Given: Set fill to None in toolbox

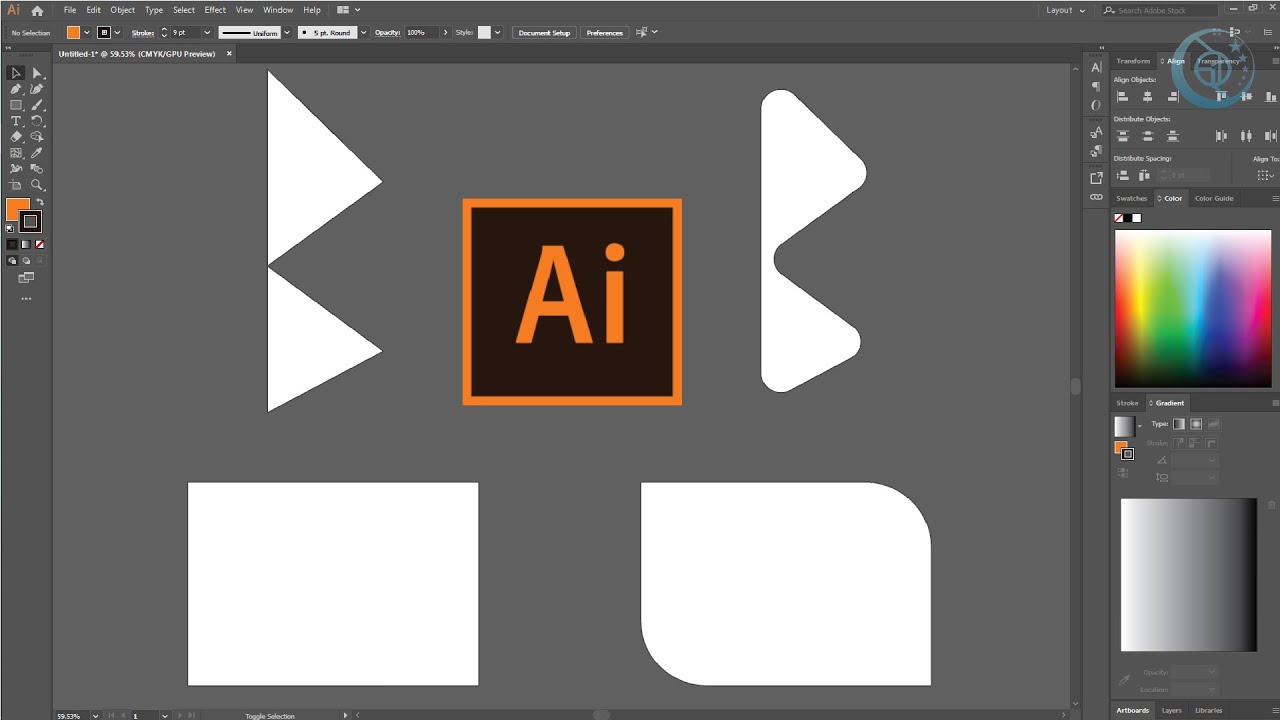Looking at the screenshot, I should click(x=39, y=244).
